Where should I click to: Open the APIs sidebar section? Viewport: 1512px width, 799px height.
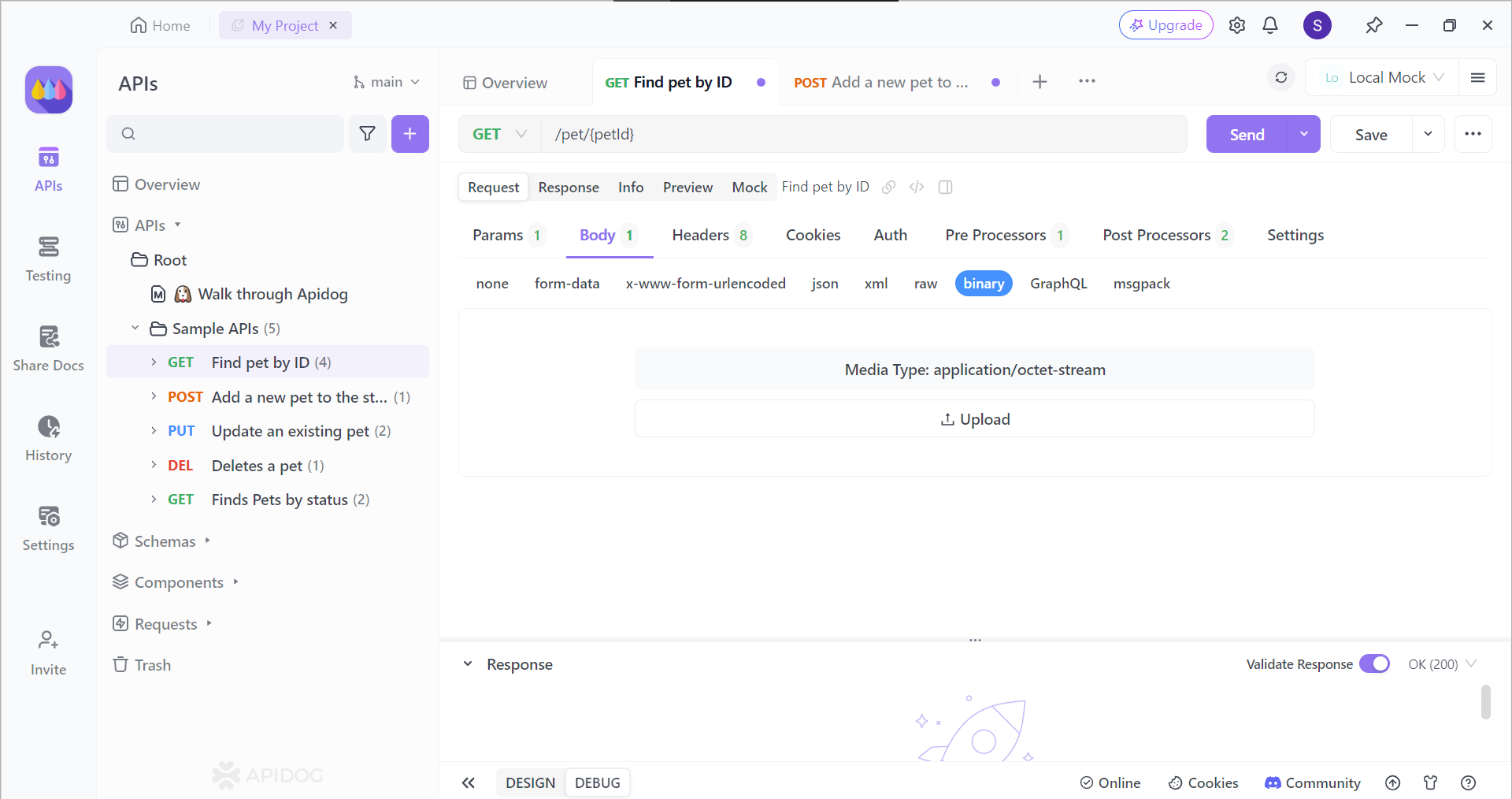pos(48,169)
